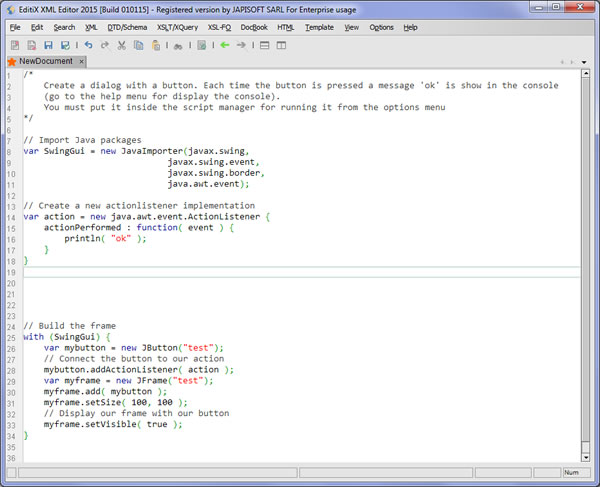The image size is (600, 487).
Task: Click the "JavaImporter" text on line 8
Action: [152, 151]
